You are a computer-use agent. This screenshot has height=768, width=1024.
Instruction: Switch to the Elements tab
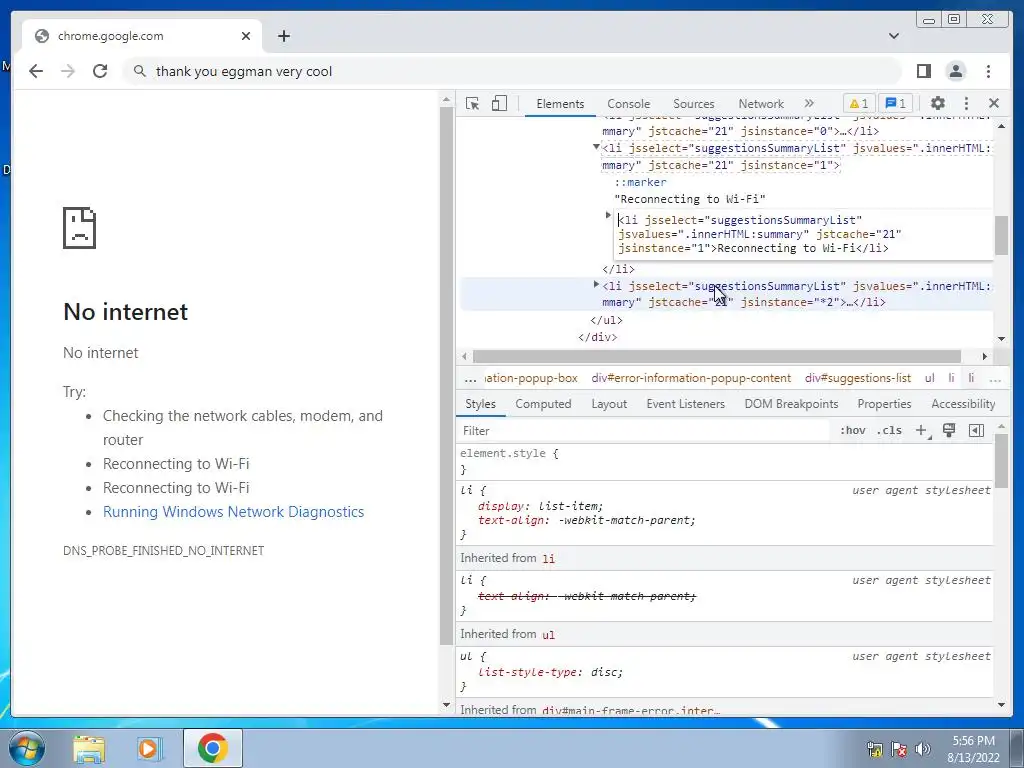(560, 104)
